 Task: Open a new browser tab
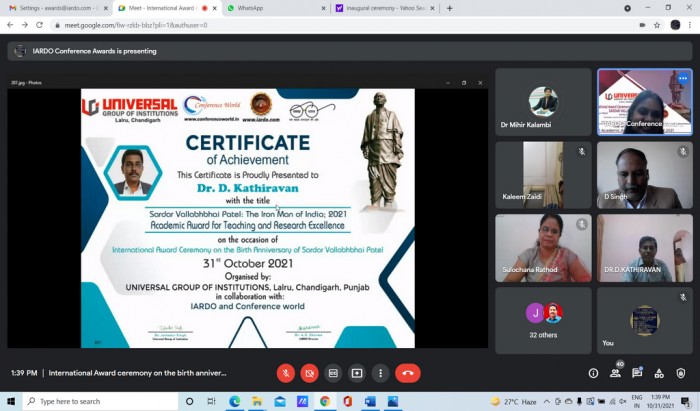450,8
